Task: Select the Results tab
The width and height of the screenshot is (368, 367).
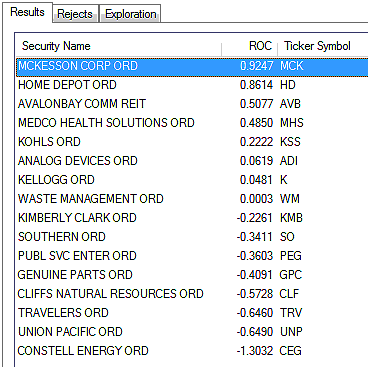Action: (27, 12)
